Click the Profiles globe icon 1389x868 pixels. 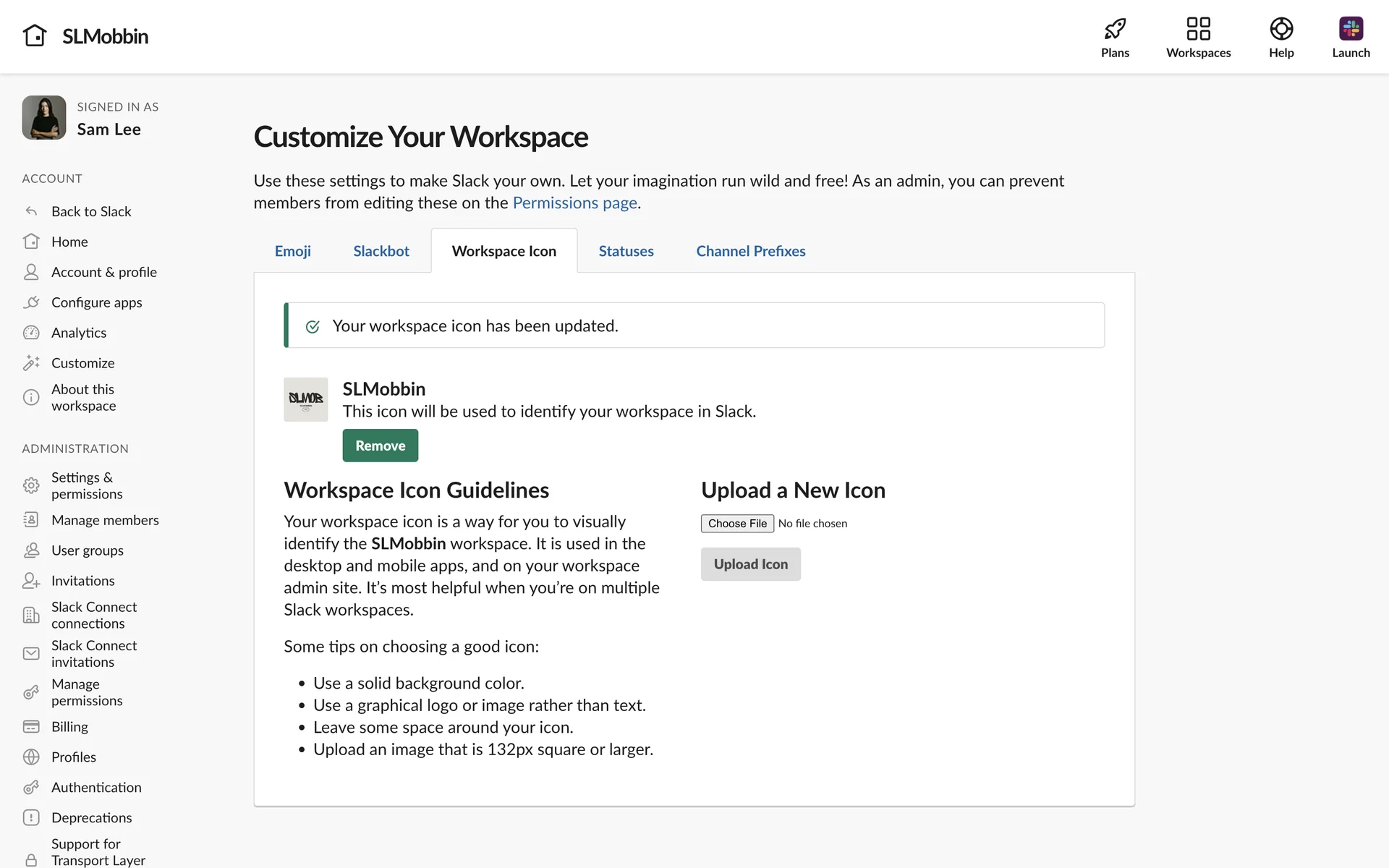coord(31,757)
